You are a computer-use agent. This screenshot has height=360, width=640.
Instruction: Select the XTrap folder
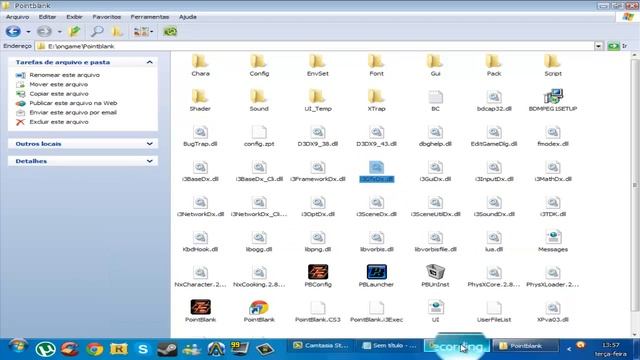(376, 101)
